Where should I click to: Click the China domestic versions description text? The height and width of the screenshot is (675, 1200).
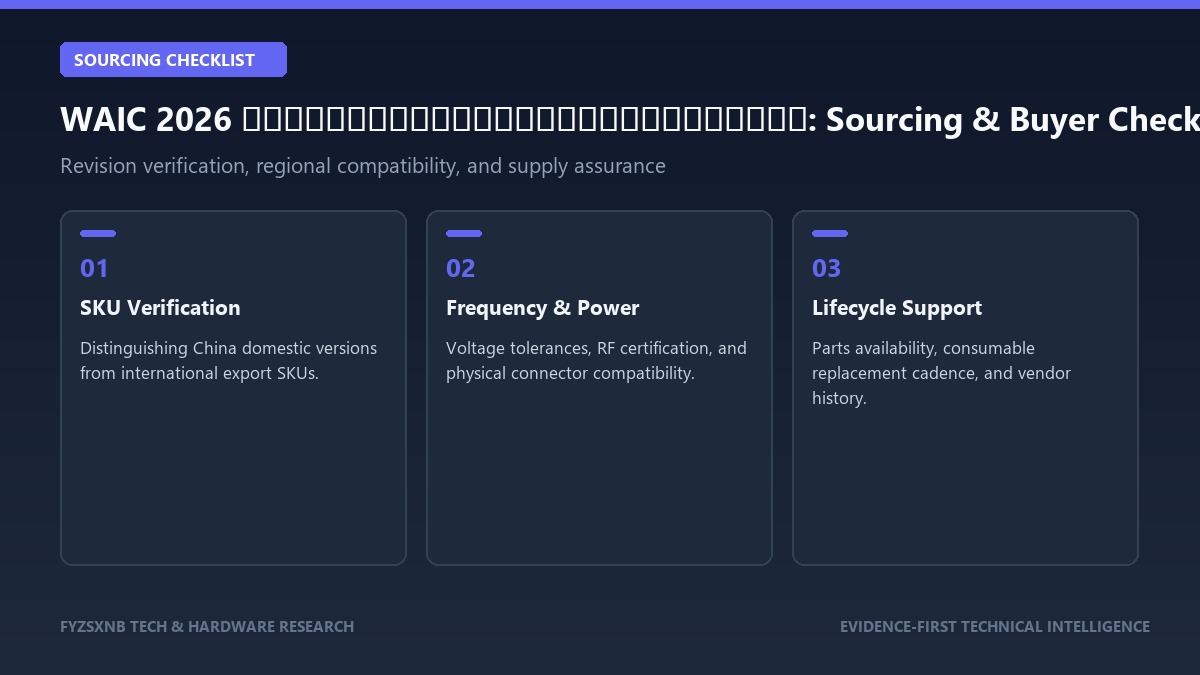[229, 361]
